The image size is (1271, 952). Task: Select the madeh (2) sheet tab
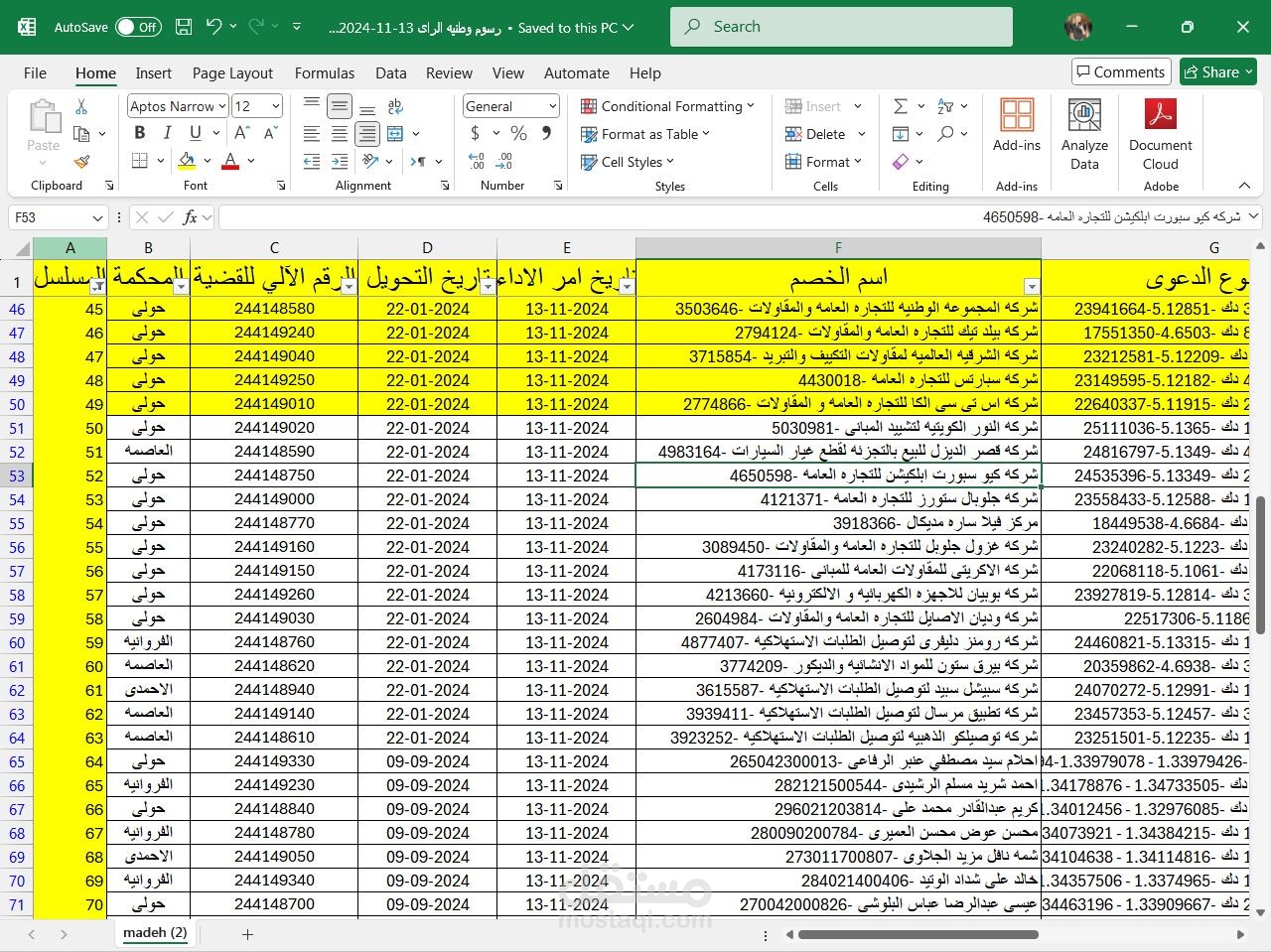[x=154, y=933]
